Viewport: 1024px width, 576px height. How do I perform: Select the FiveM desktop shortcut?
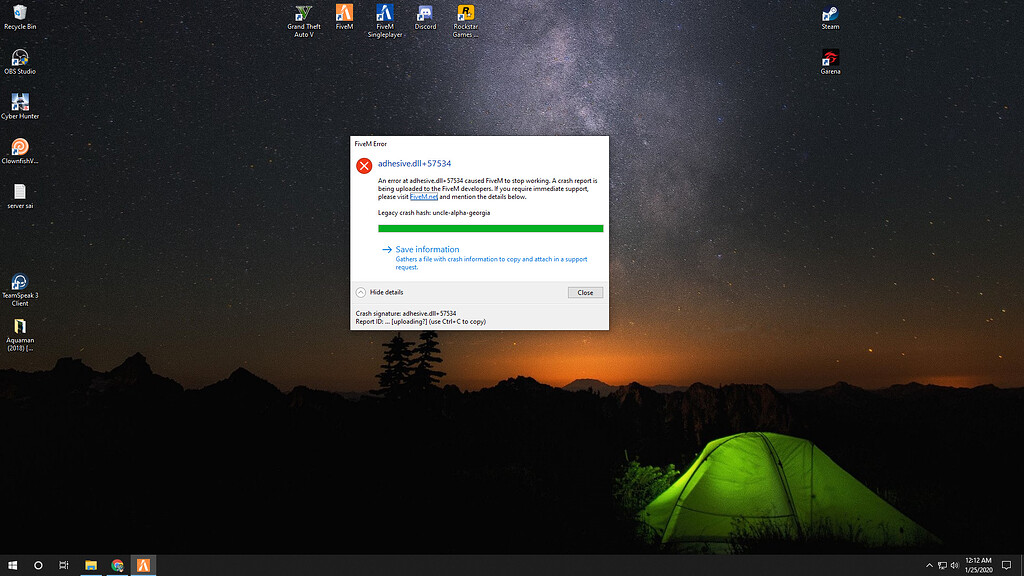[344, 17]
